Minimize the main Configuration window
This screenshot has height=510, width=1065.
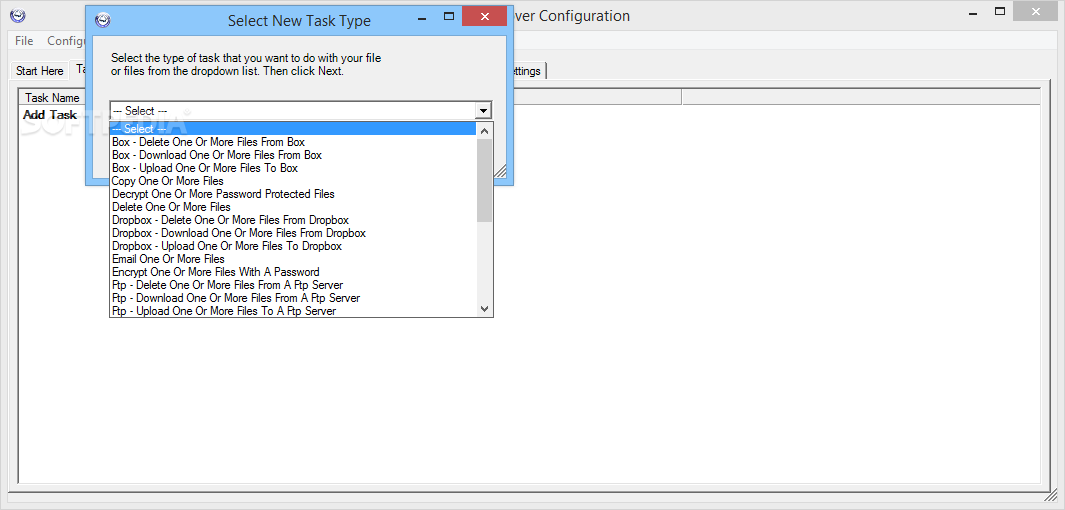pos(974,12)
